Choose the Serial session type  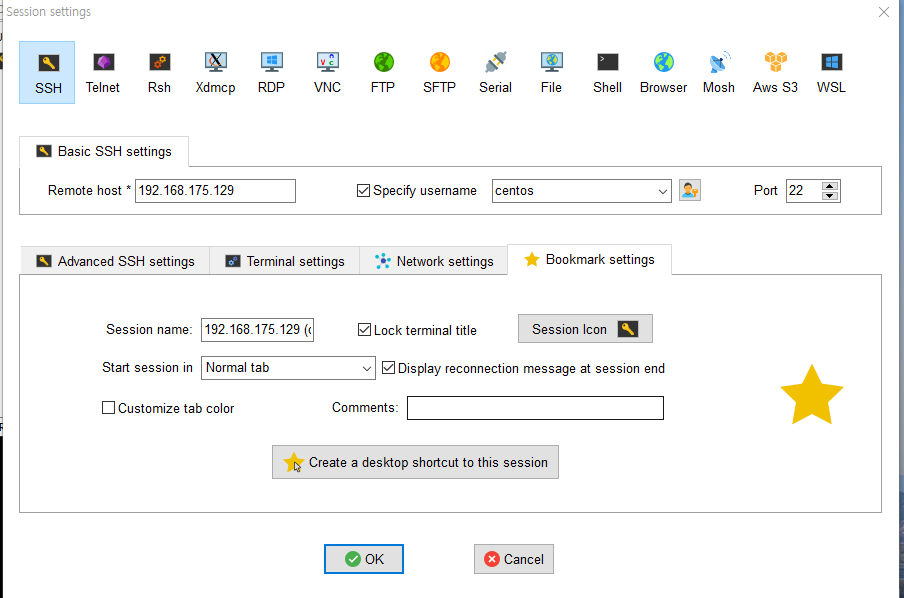point(495,73)
